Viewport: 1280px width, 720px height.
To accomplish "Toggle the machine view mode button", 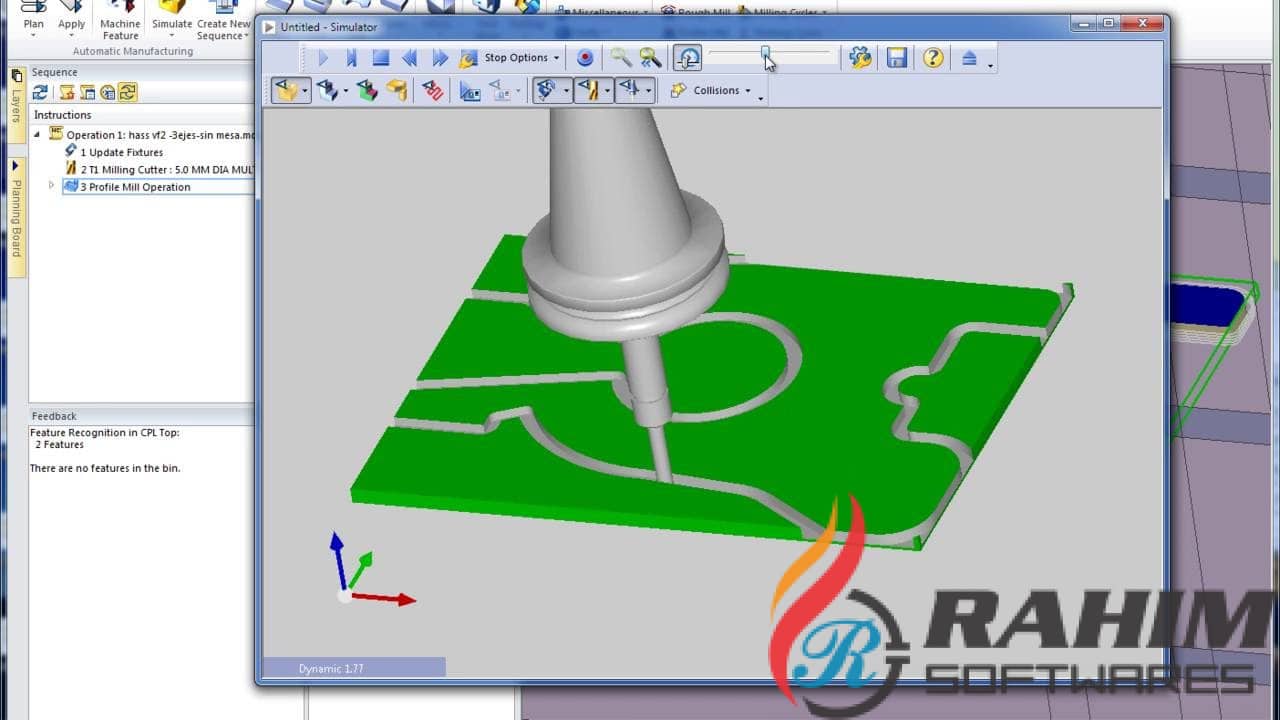I will point(547,91).
